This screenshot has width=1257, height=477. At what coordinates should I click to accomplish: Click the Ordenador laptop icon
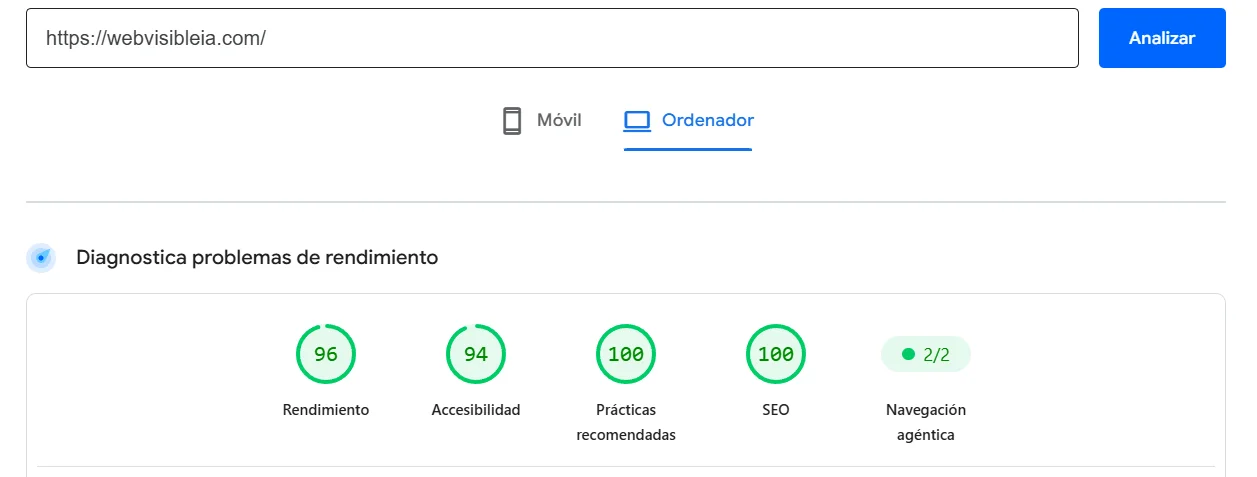point(637,121)
